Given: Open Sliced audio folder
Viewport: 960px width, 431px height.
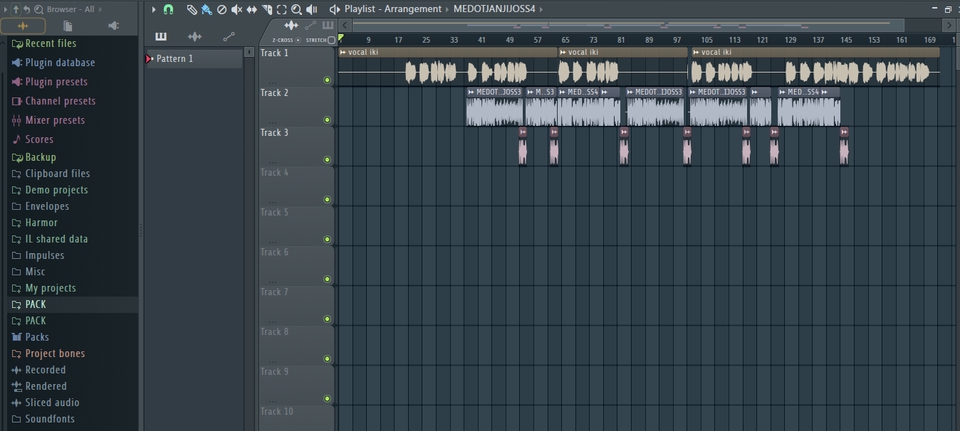Looking at the screenshot, I should 45,402.
